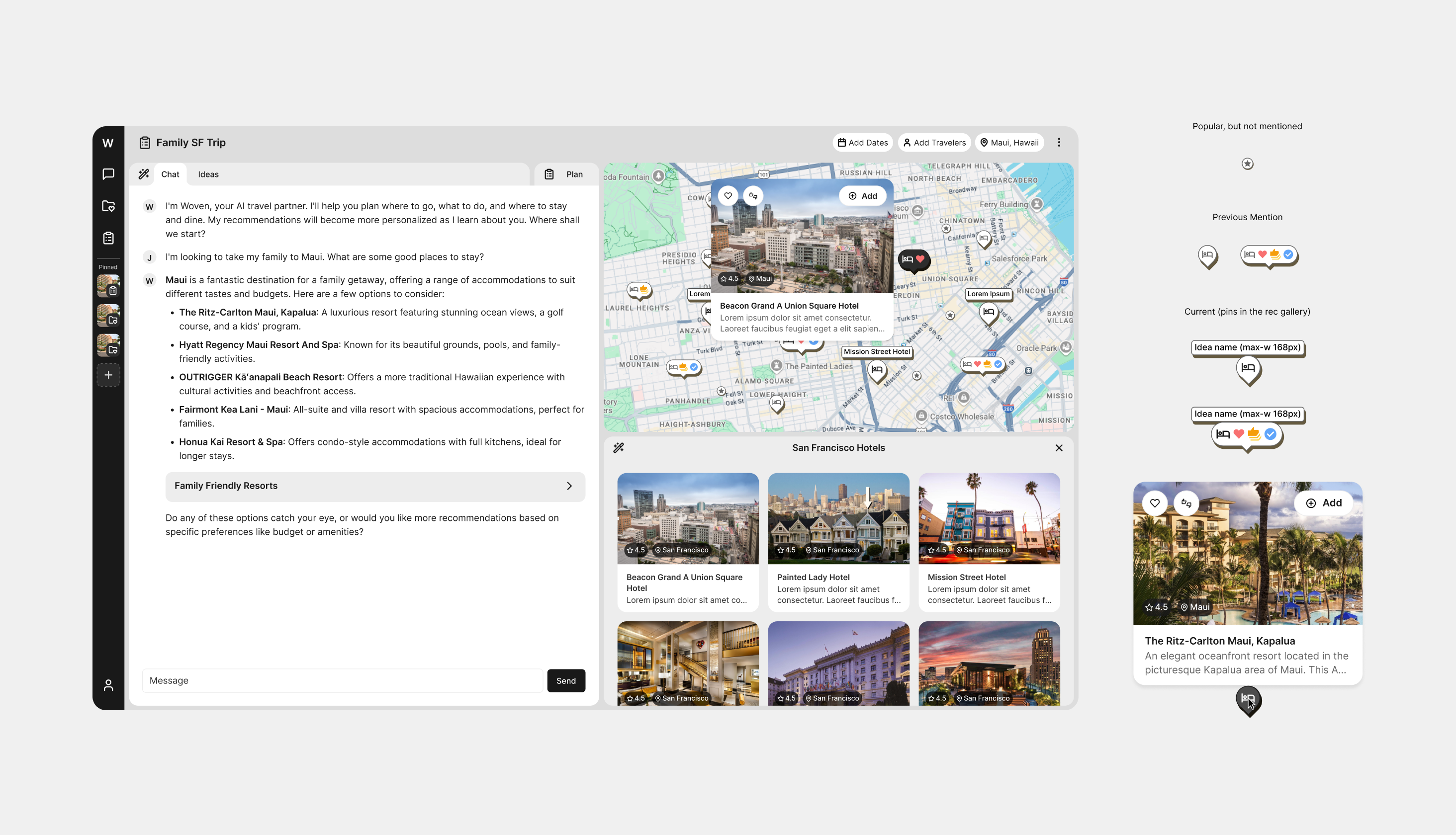Click the magic wand icon beside San Francisco Hotels
The image size is (1456, 835).
[x=619, y=448]
